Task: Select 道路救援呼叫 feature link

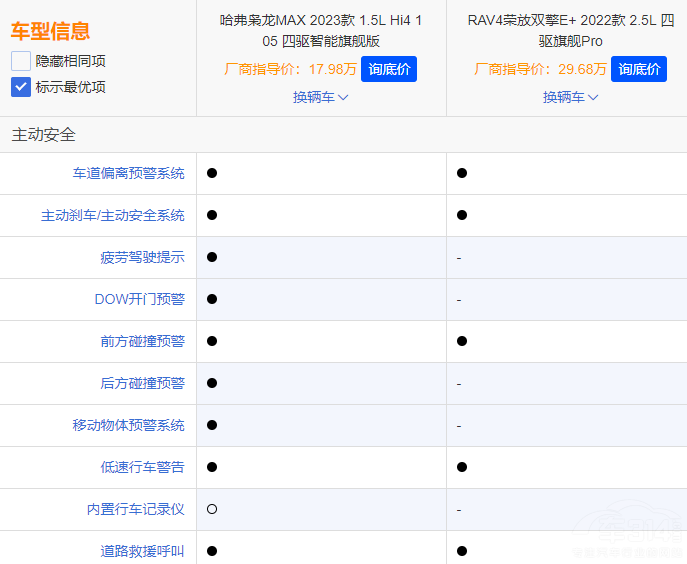Action: [x=142, y=551]
